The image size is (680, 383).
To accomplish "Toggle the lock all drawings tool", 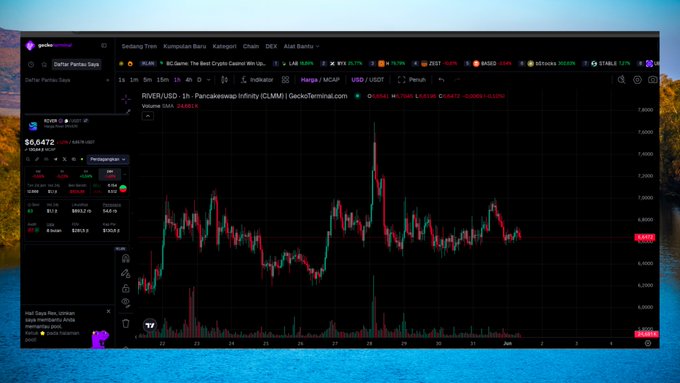I will (x=126, y=288).
